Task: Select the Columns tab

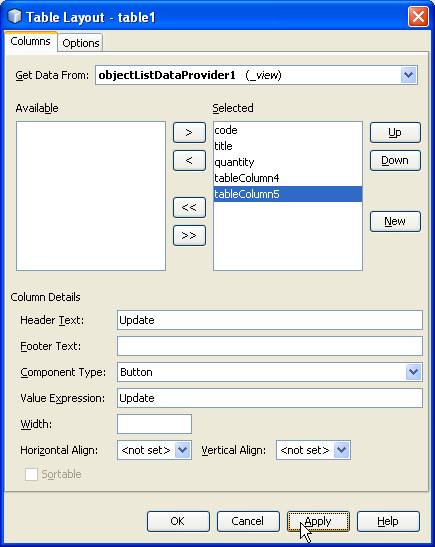Action: (30, 41)
